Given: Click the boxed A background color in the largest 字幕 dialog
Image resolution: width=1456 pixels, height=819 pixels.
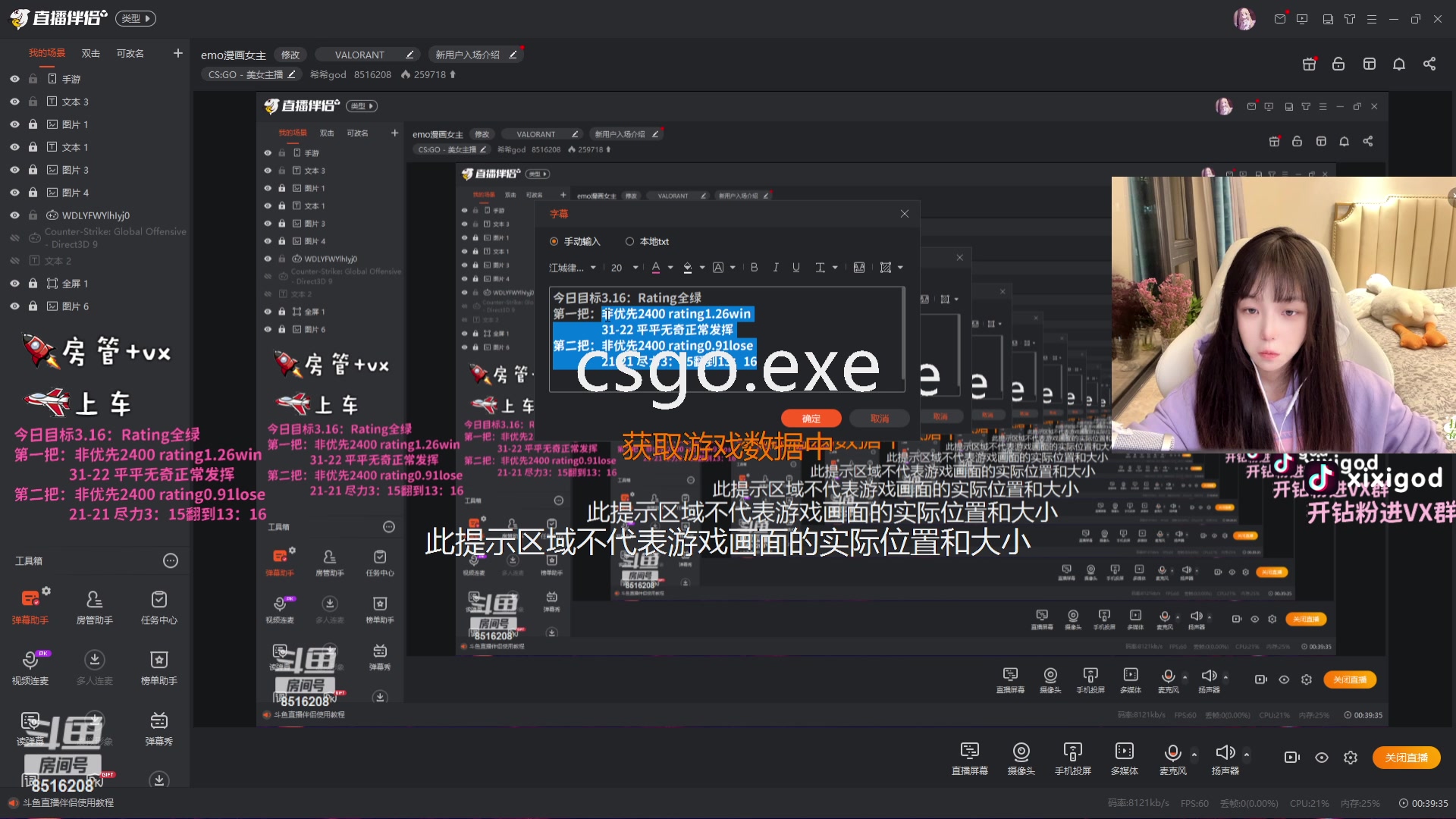Looking at the screenshot, I should [718, 268].
